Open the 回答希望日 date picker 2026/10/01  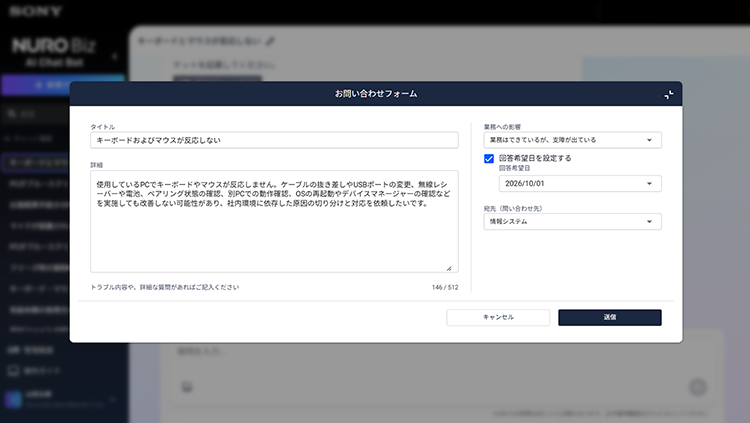(580, 184)
